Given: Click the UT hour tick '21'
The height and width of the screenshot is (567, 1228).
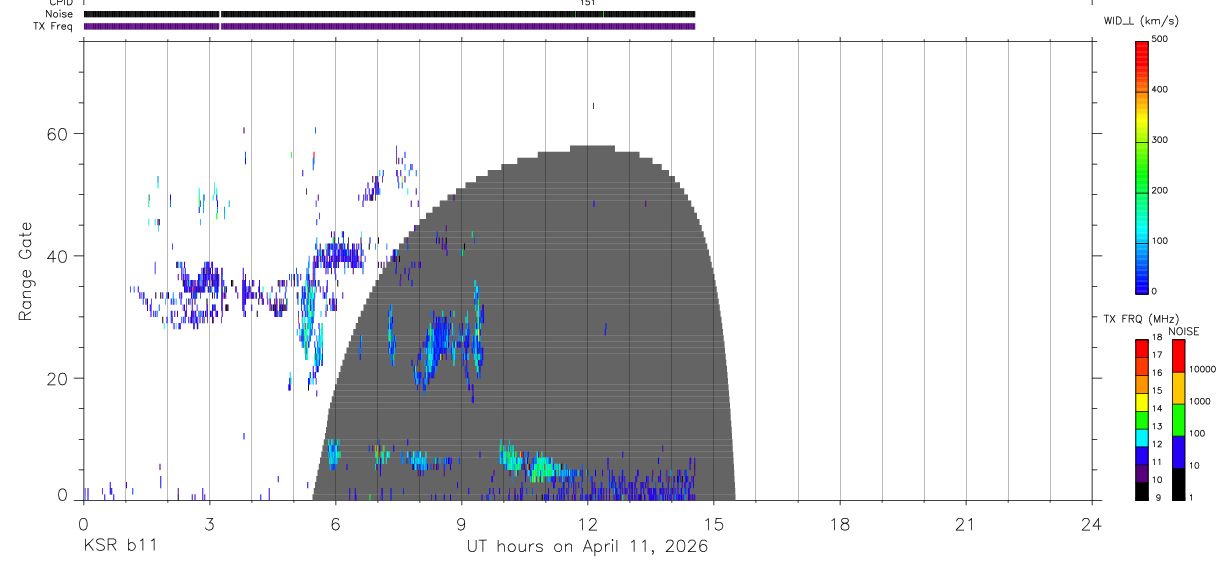Looking at the screenshot, I should [965, 523].
